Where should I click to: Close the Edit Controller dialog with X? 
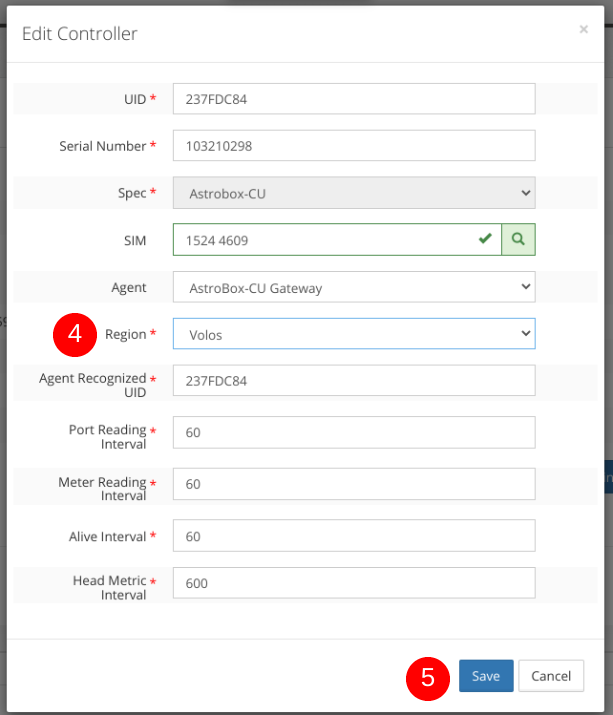click(583, 30)
